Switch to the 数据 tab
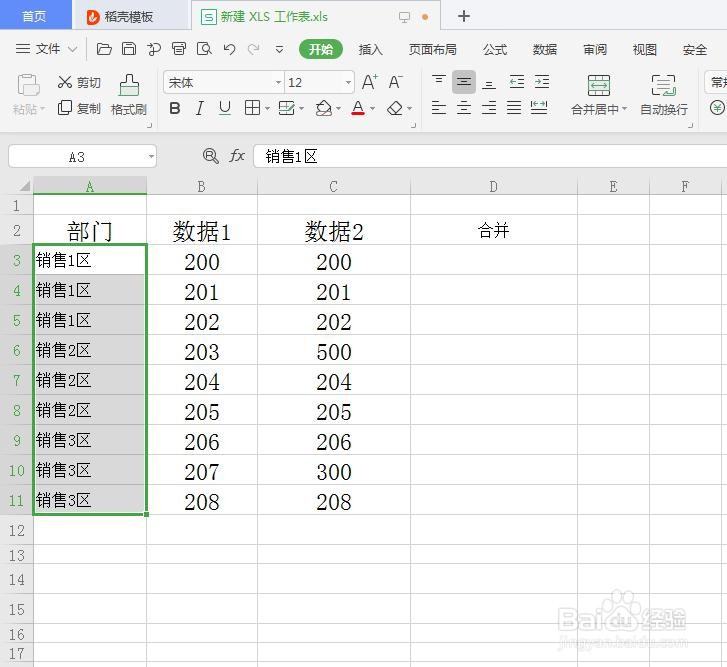This screenshot has height=667, width=727. pos(545,49)
